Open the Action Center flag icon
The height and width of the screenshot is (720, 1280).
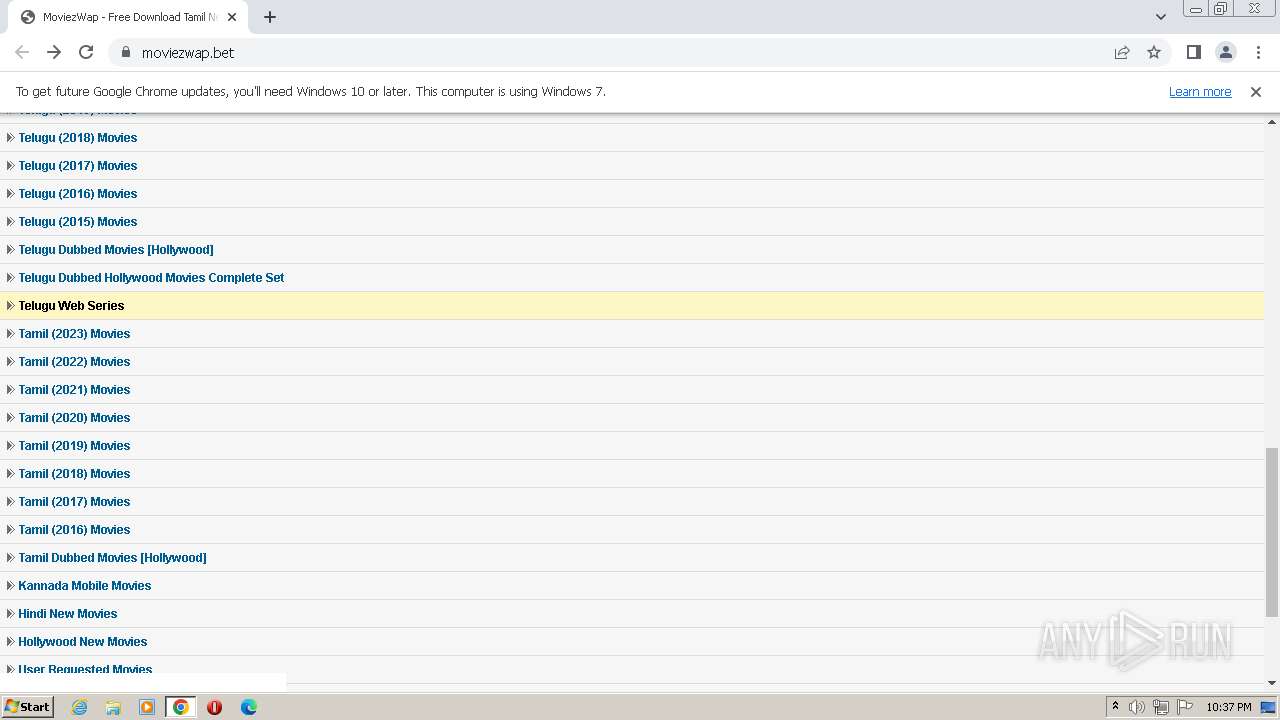1185,707
